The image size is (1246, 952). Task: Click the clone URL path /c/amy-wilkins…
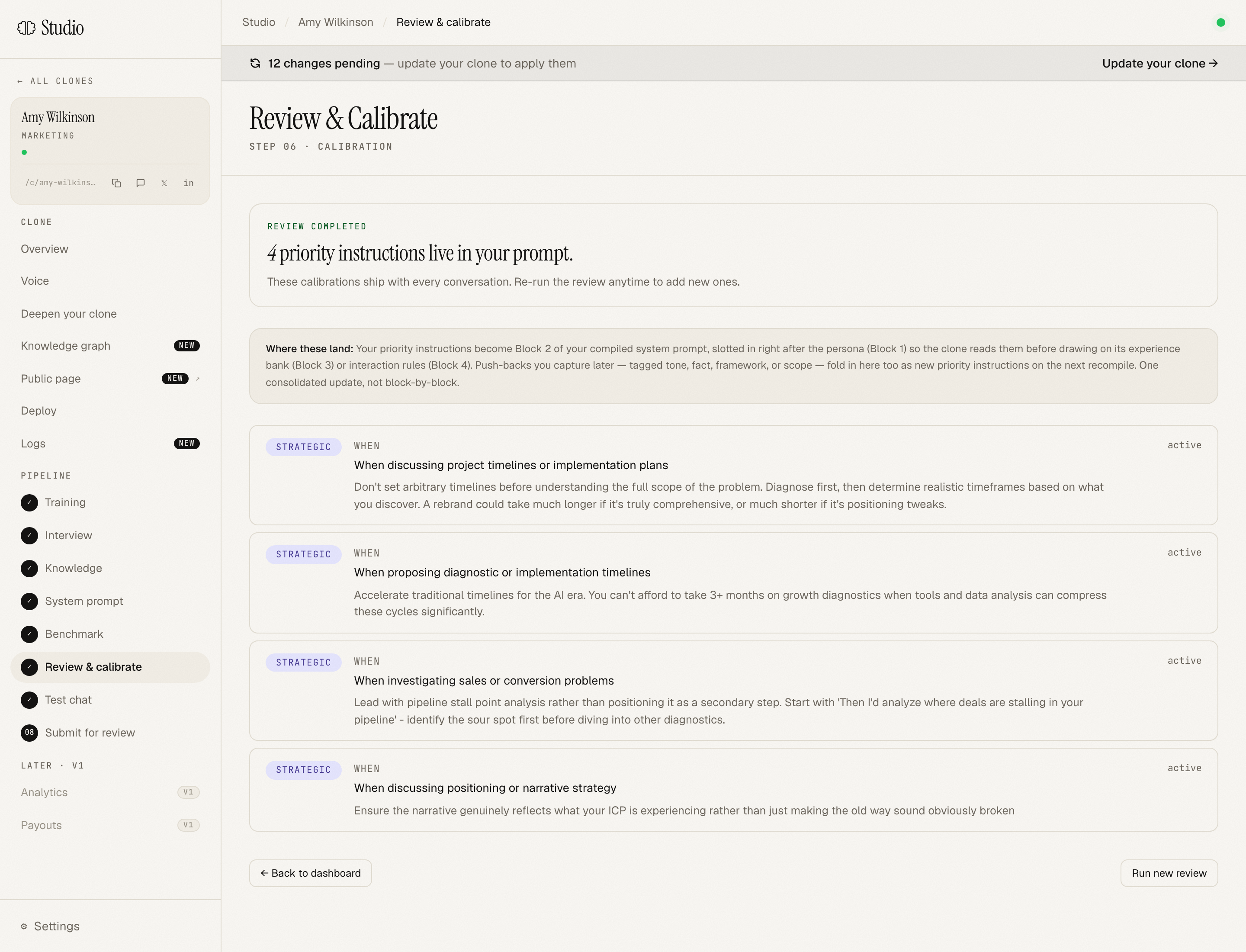(x=60, y=183)
